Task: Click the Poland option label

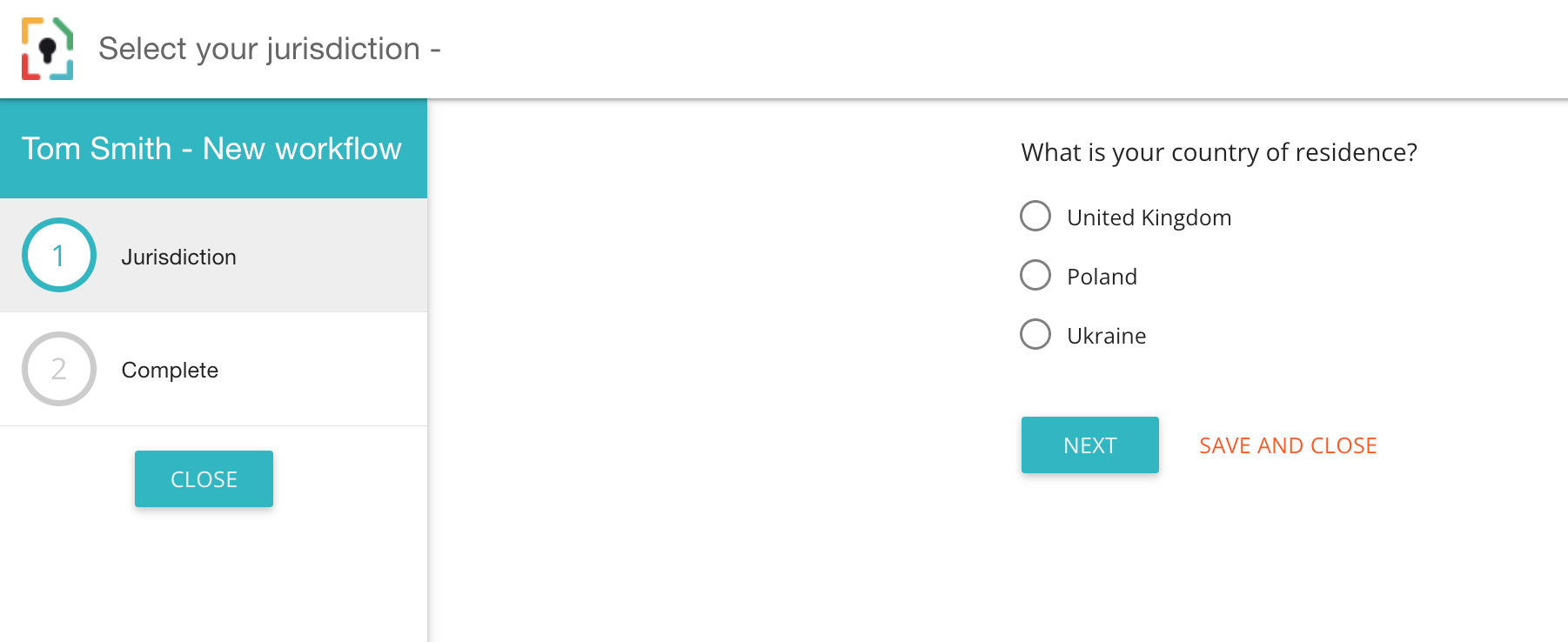Action: pyautogui.click(x=1102, y=277)
